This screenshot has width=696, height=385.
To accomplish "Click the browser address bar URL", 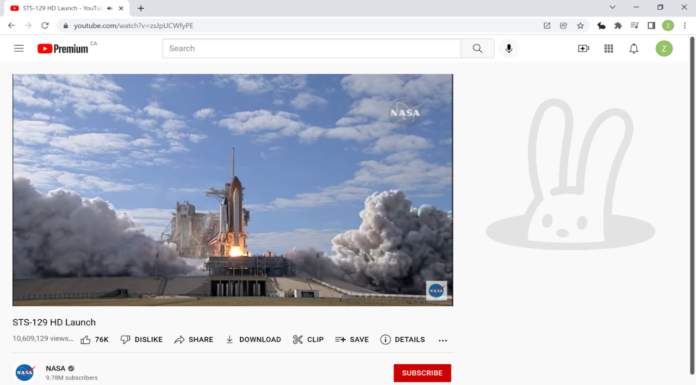I will 134,26.
